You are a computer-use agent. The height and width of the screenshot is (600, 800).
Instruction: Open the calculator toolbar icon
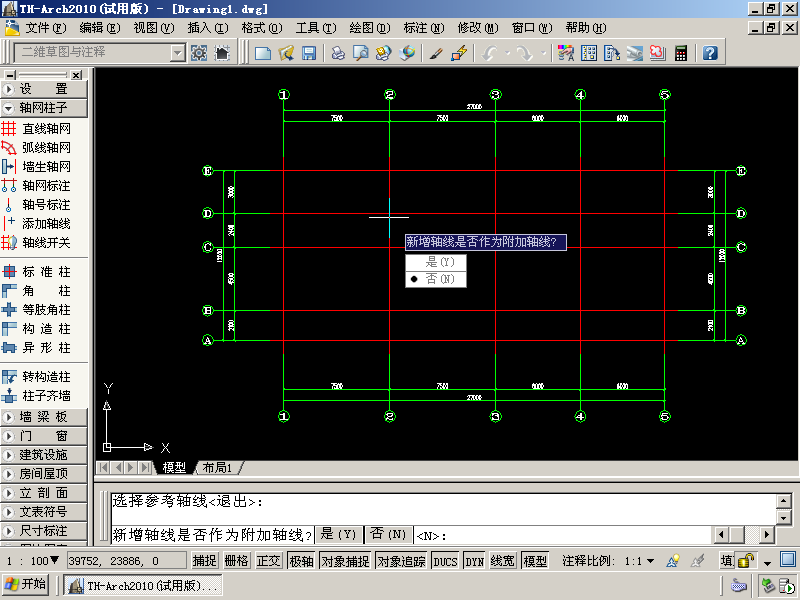pyautogui.click(x=681, y=53)
